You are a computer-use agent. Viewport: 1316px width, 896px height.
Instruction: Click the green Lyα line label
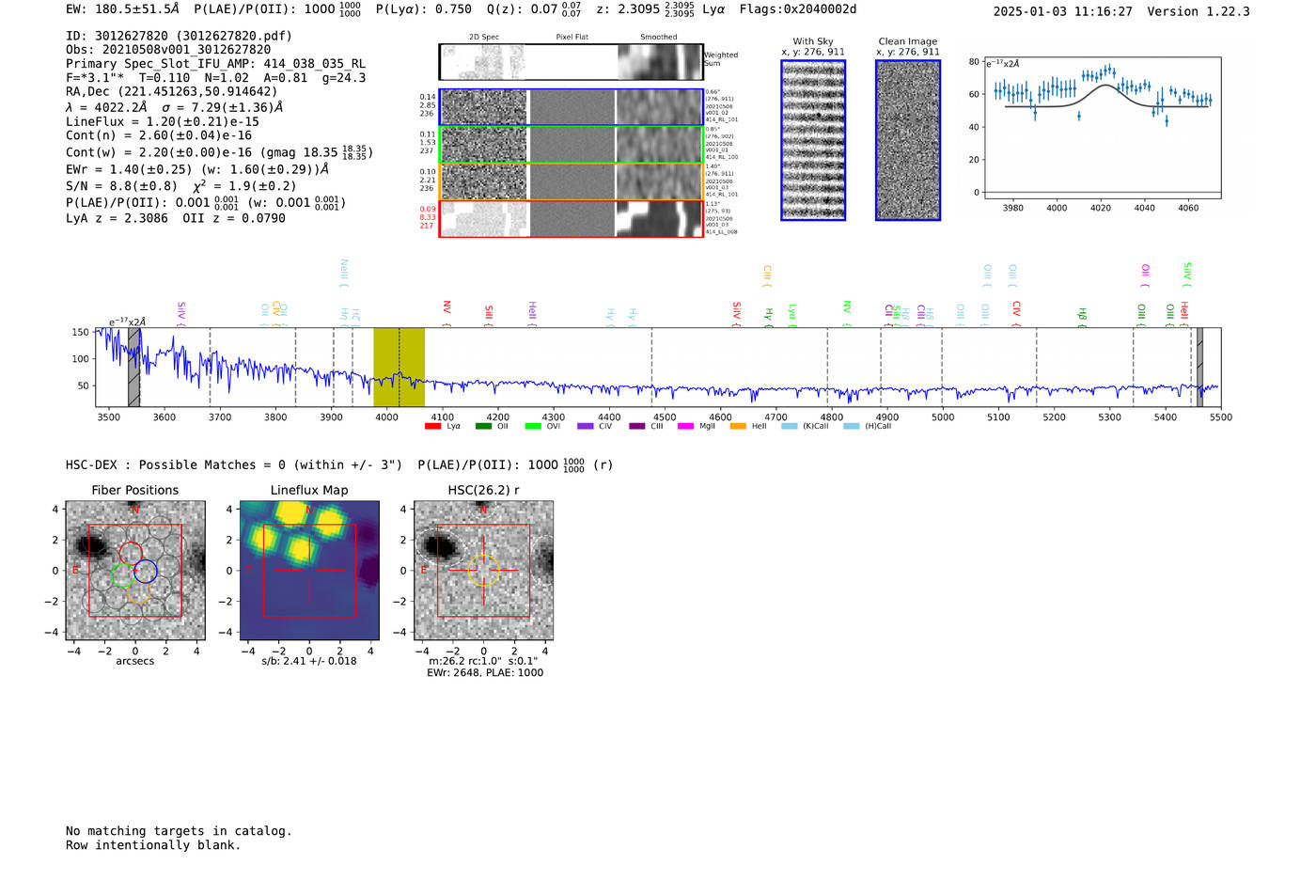click(792, 315)
